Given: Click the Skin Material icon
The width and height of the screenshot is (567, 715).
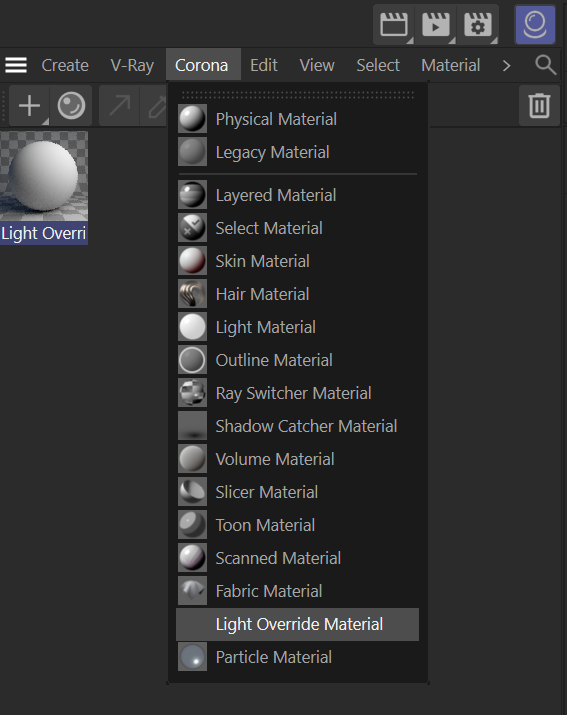Looking at the screenshot, I should click(x=192, y=261).
